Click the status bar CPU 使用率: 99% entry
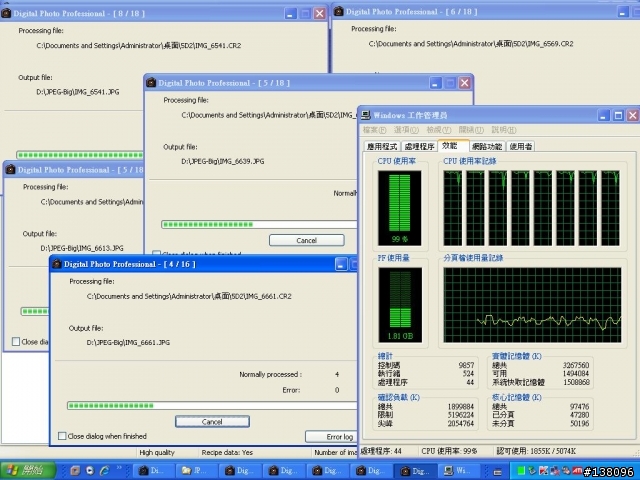This screenshot has height=480, width=640. point(449,451)
